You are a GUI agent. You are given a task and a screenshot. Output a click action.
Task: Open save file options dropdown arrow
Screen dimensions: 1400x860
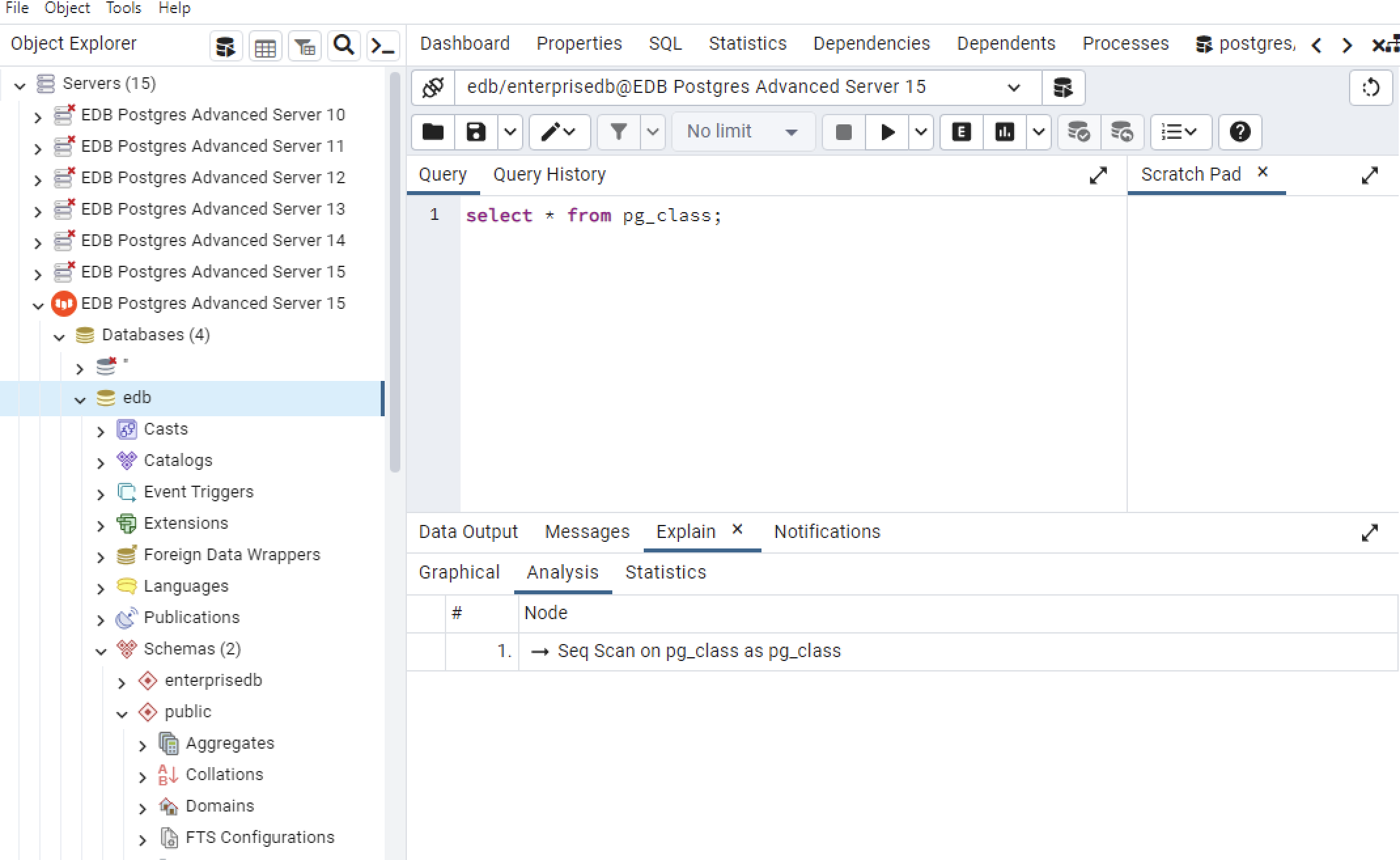510,132
